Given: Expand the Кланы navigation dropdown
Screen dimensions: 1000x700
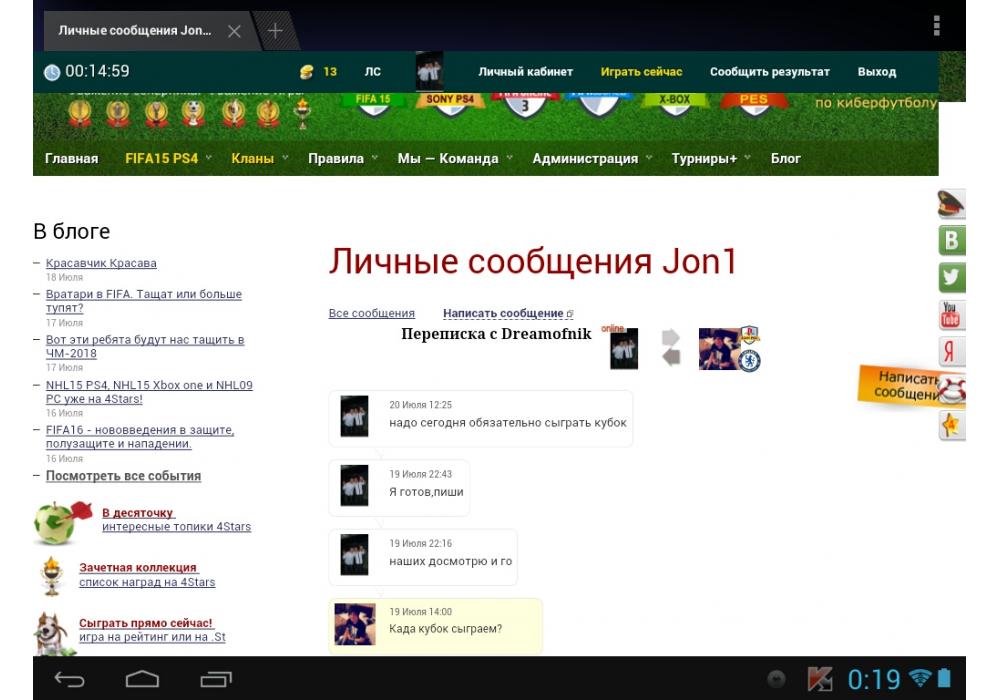Looking at the screenshot, I should (252, 158).
